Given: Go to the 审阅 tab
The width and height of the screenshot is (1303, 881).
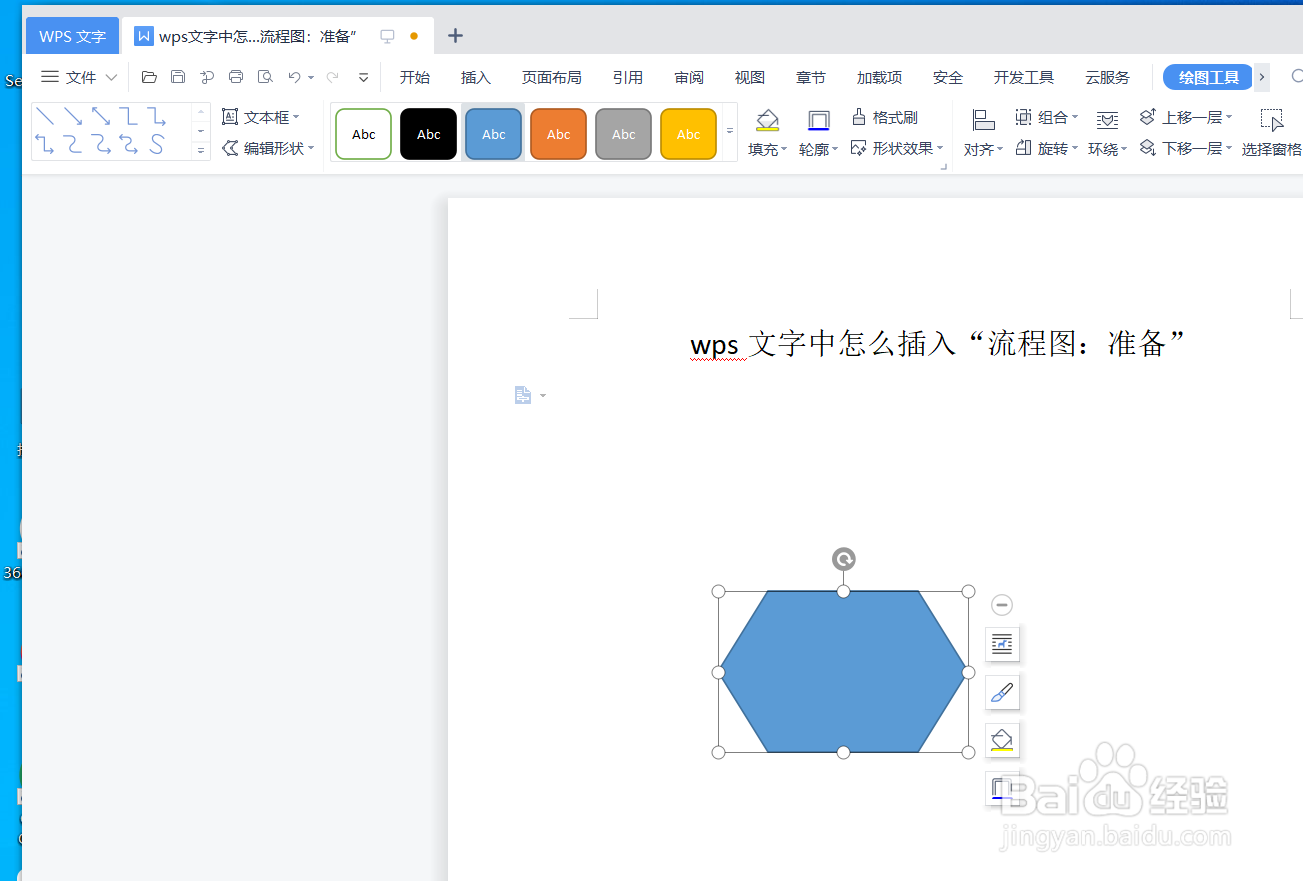Looking at the screenshot, I should coord(689,77).
